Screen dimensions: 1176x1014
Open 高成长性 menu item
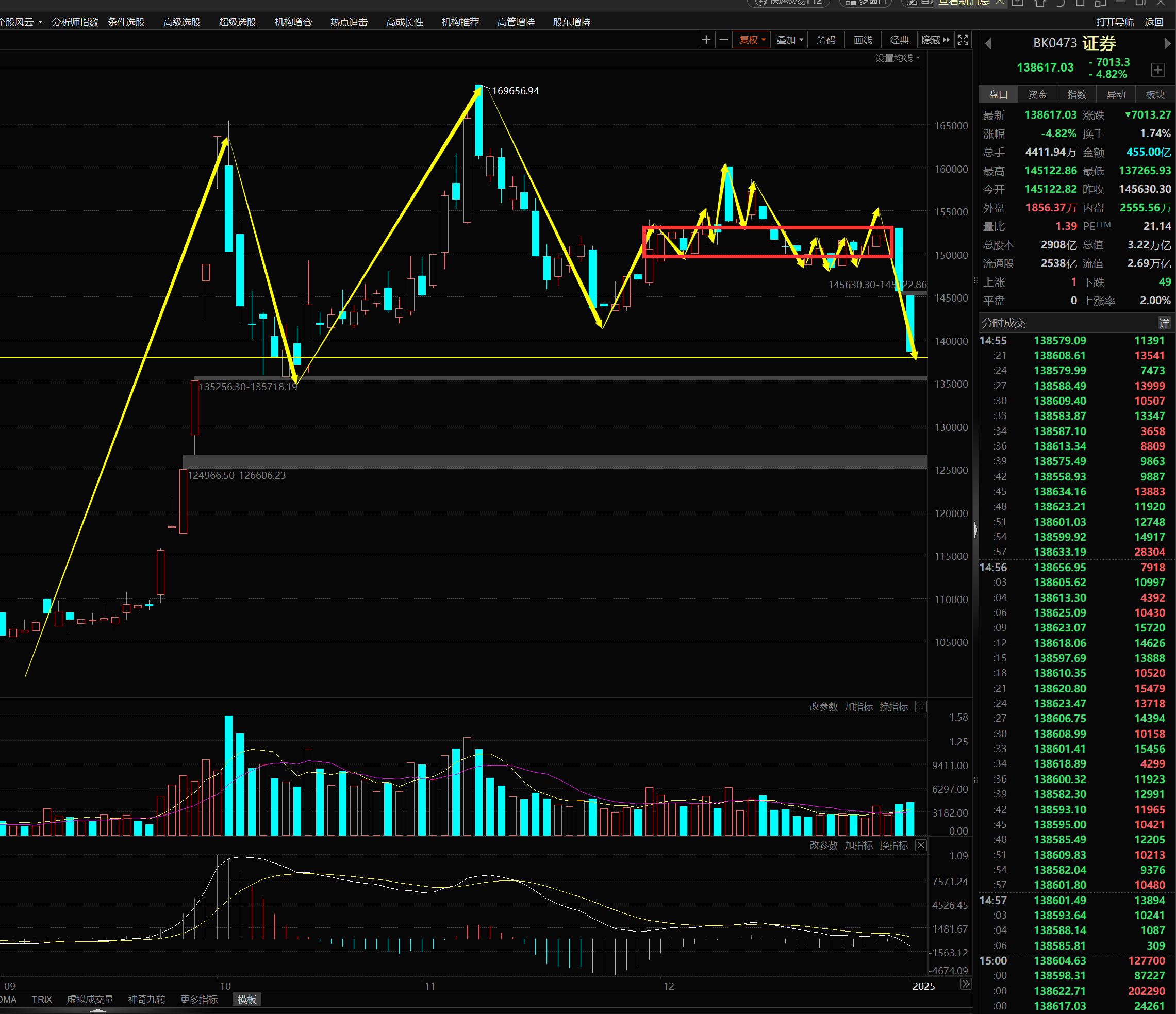tap(404, 22)
